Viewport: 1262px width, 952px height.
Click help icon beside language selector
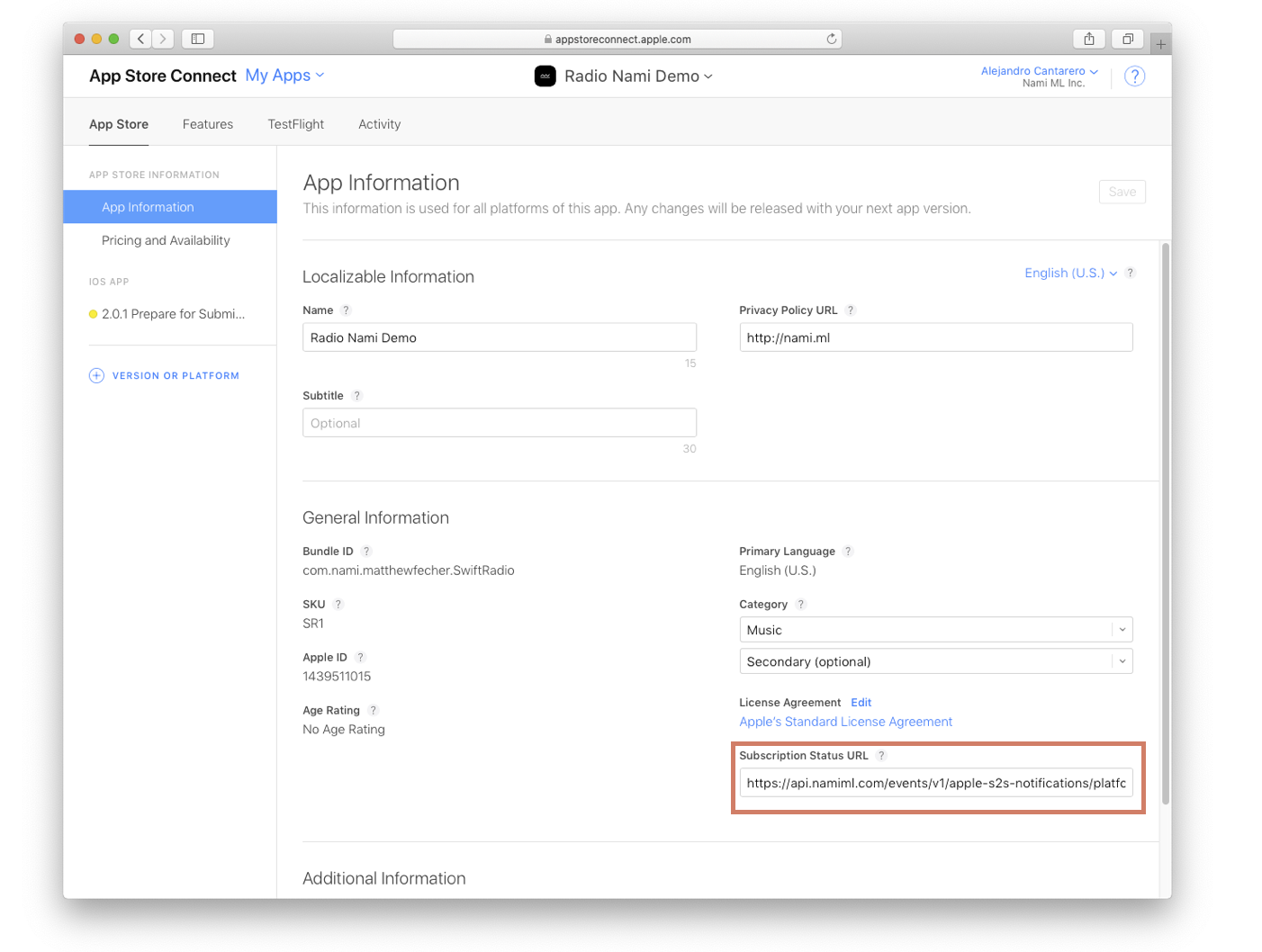tap(1131, 273)
